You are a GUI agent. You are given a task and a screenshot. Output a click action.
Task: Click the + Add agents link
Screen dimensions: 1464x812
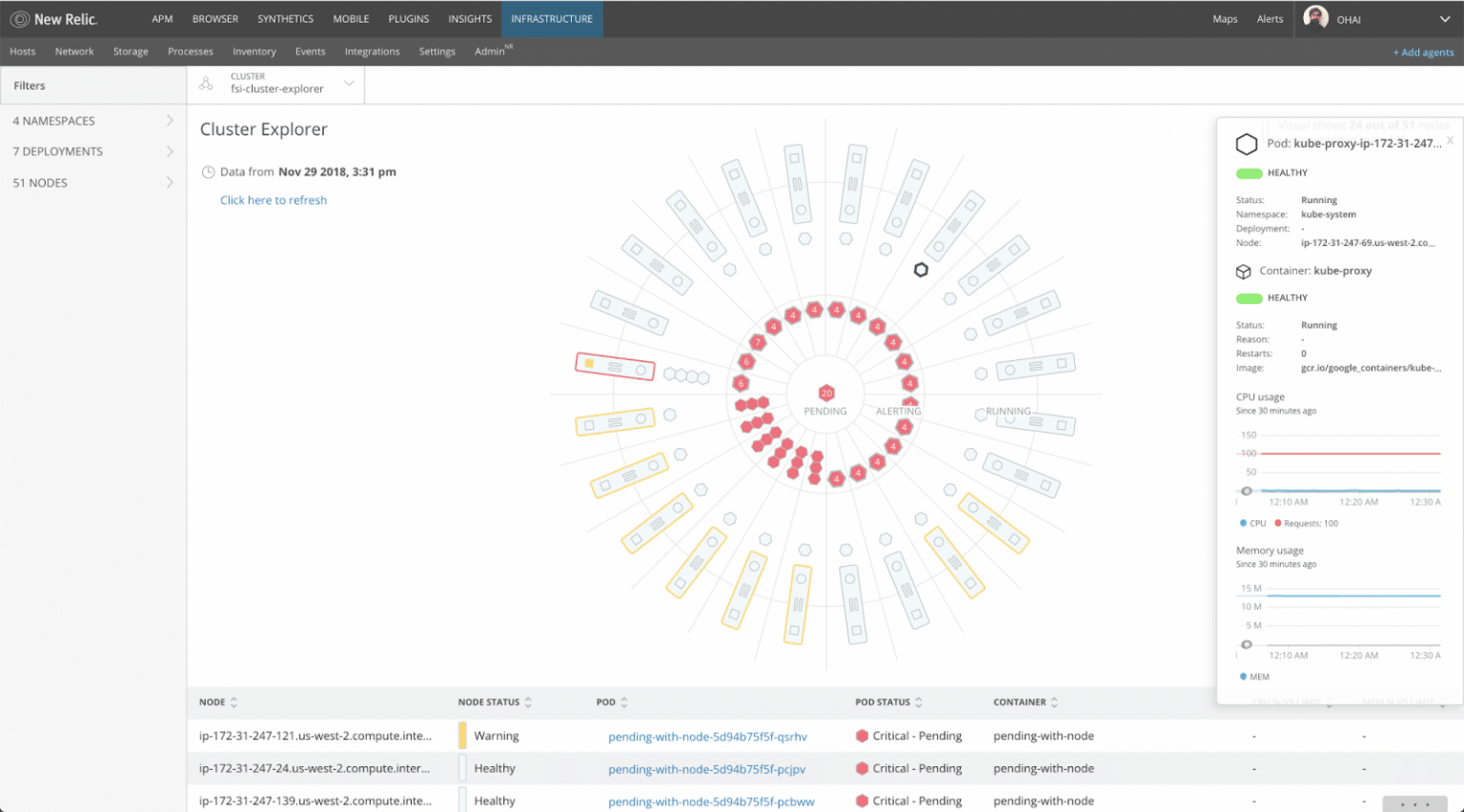(1423, 52)
